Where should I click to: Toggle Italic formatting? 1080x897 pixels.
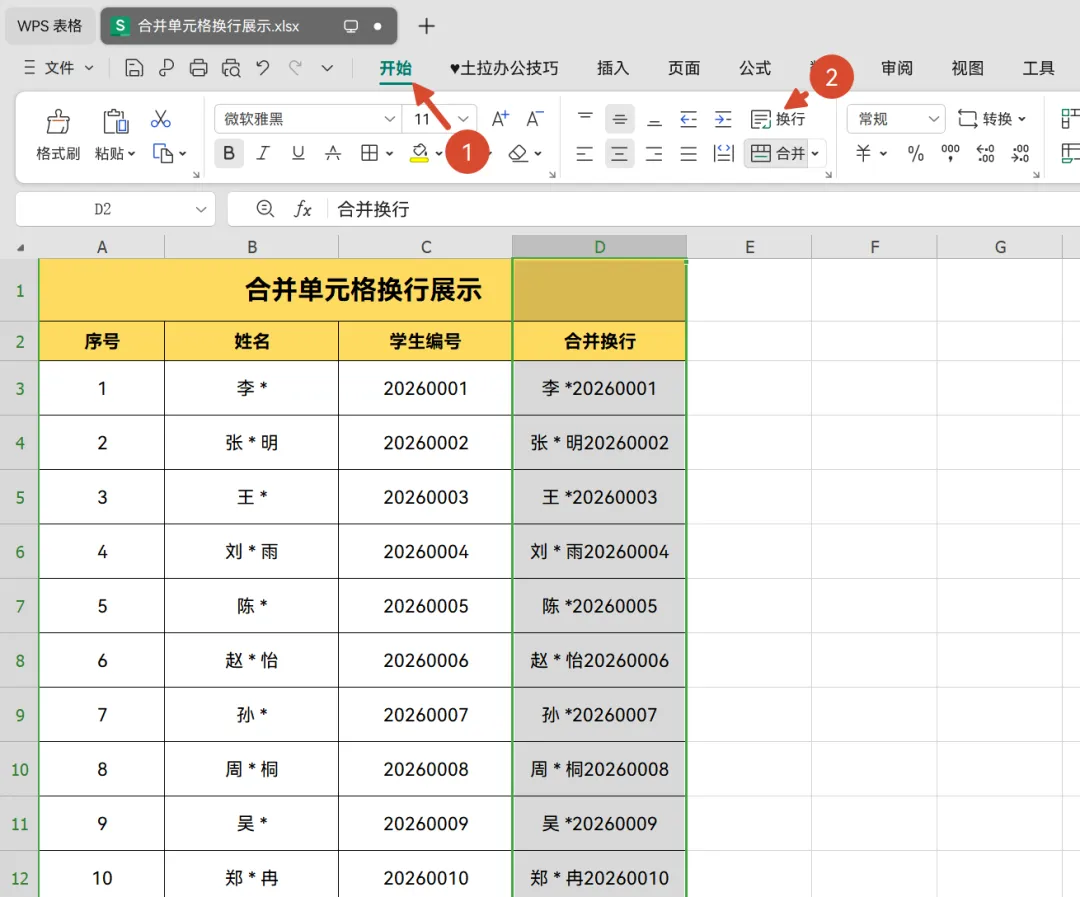263,153
